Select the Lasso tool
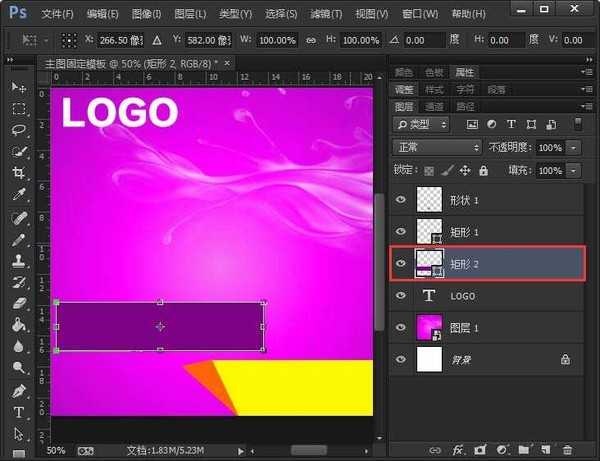 click(x=18, y=130)
